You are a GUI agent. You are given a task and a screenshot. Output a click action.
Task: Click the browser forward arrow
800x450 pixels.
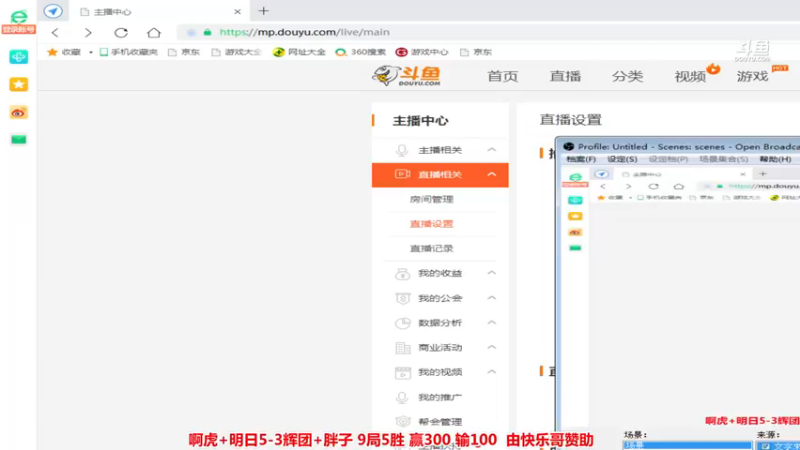88,33
